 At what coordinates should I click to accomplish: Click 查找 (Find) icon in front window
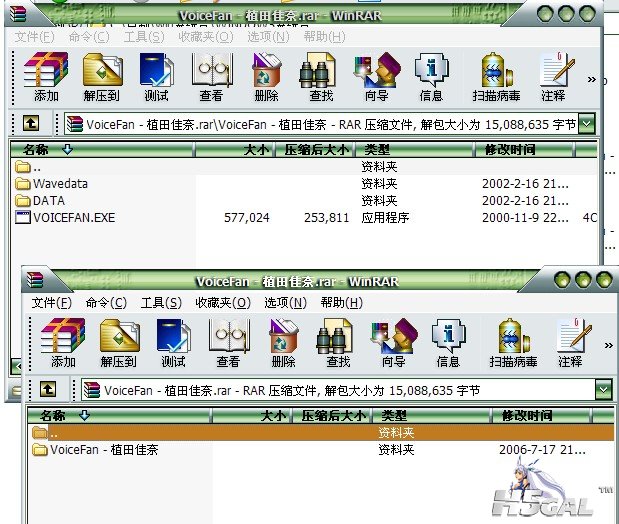tap(337, 336)
